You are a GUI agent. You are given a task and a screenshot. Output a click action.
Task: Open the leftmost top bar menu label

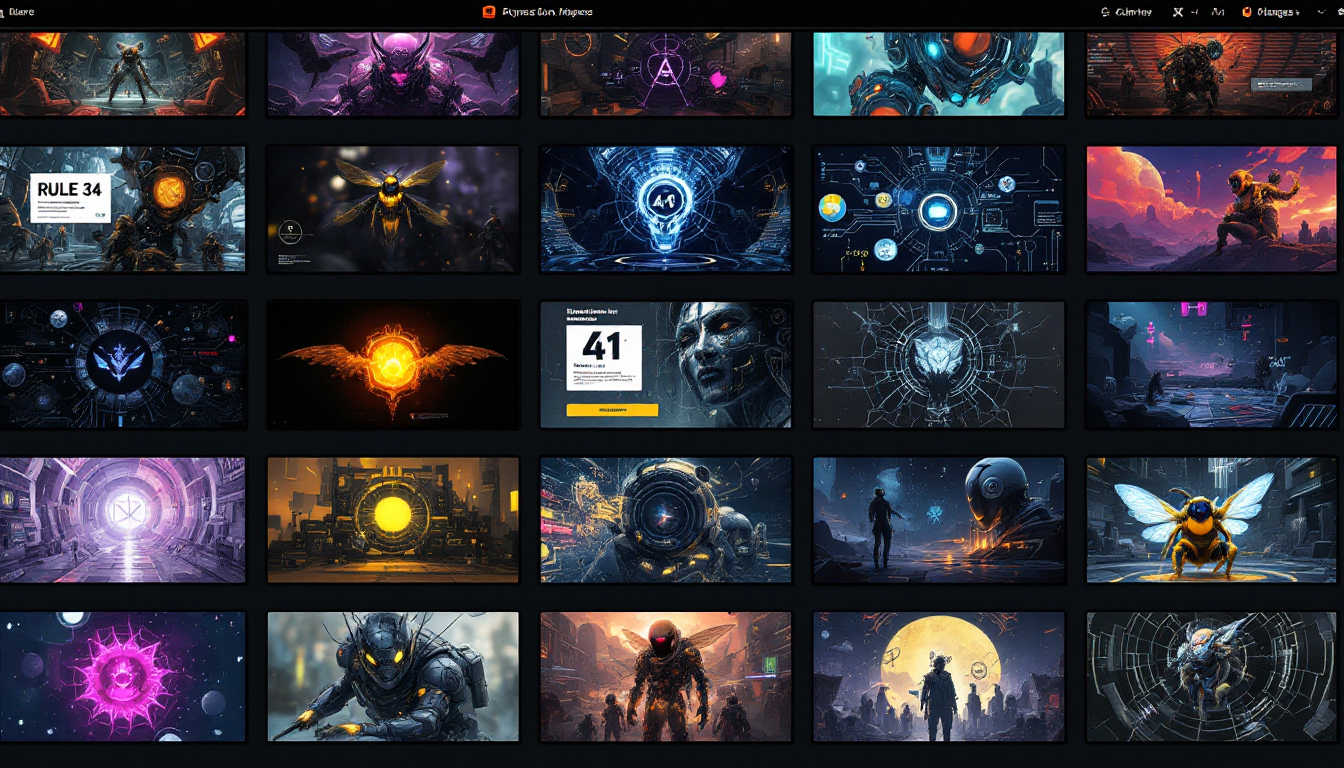pos(21,12)
